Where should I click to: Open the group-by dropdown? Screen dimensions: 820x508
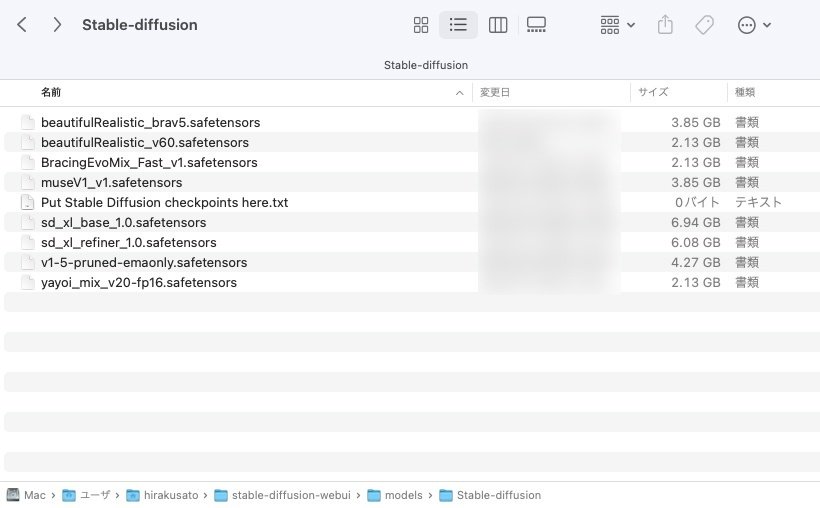(618, 25)
